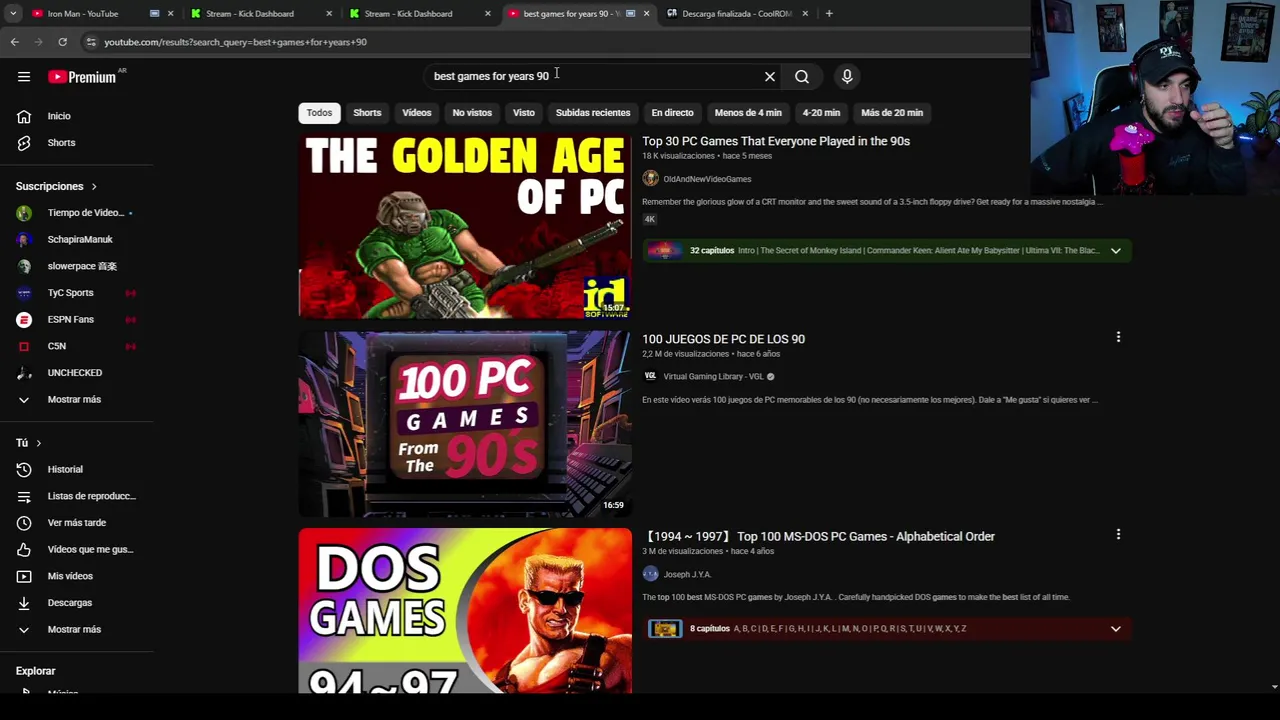
Task: Select the Menos de 4 min filter chip
Action: [748, 113]
